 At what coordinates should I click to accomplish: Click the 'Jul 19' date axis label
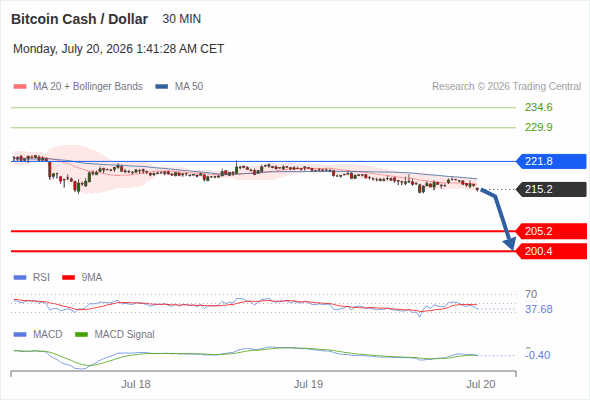[x=309, y=385]
